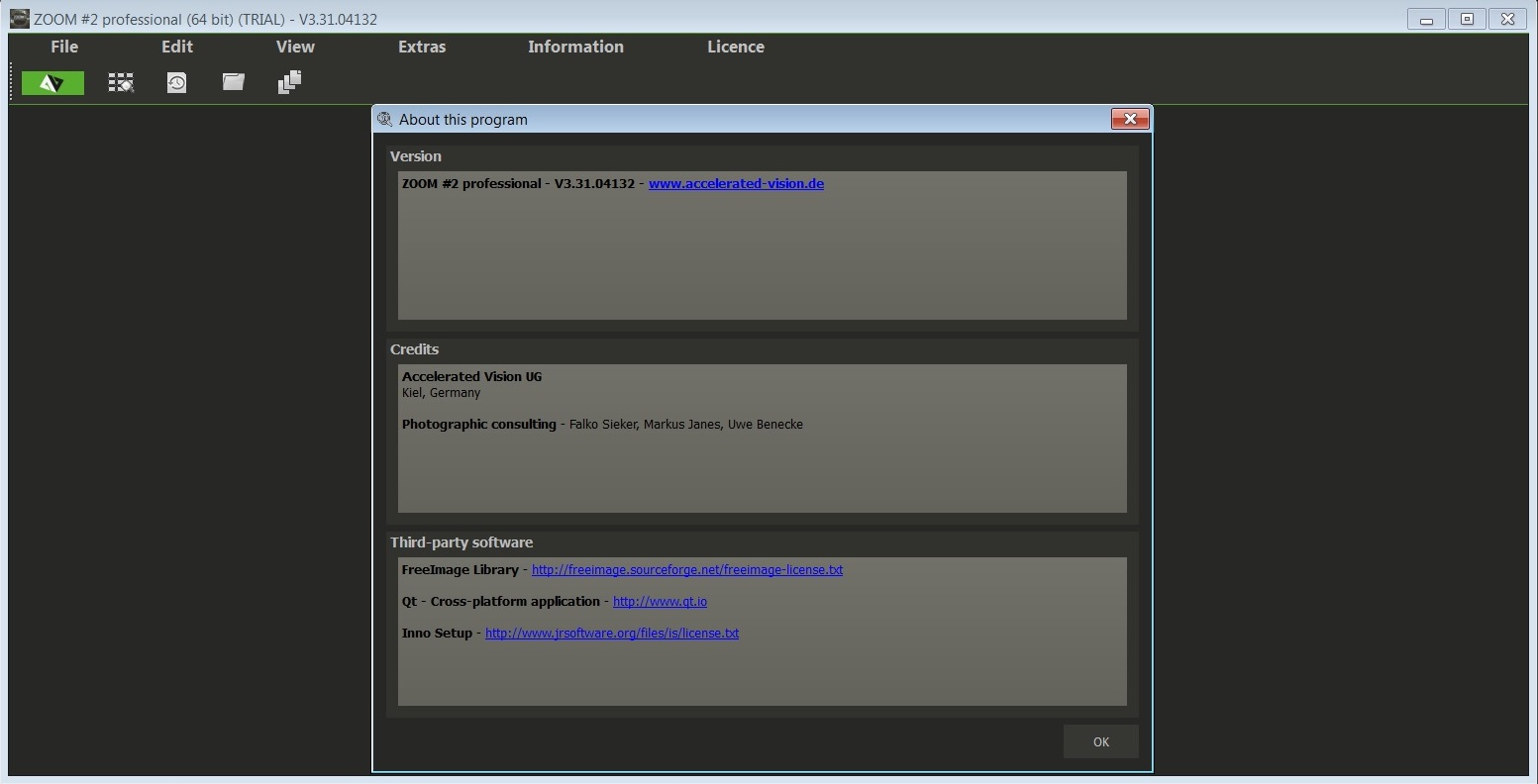This screenshot has width=1538, height=784.
Task: Close the About this program dialog
Action: [x=1130, y=119]
